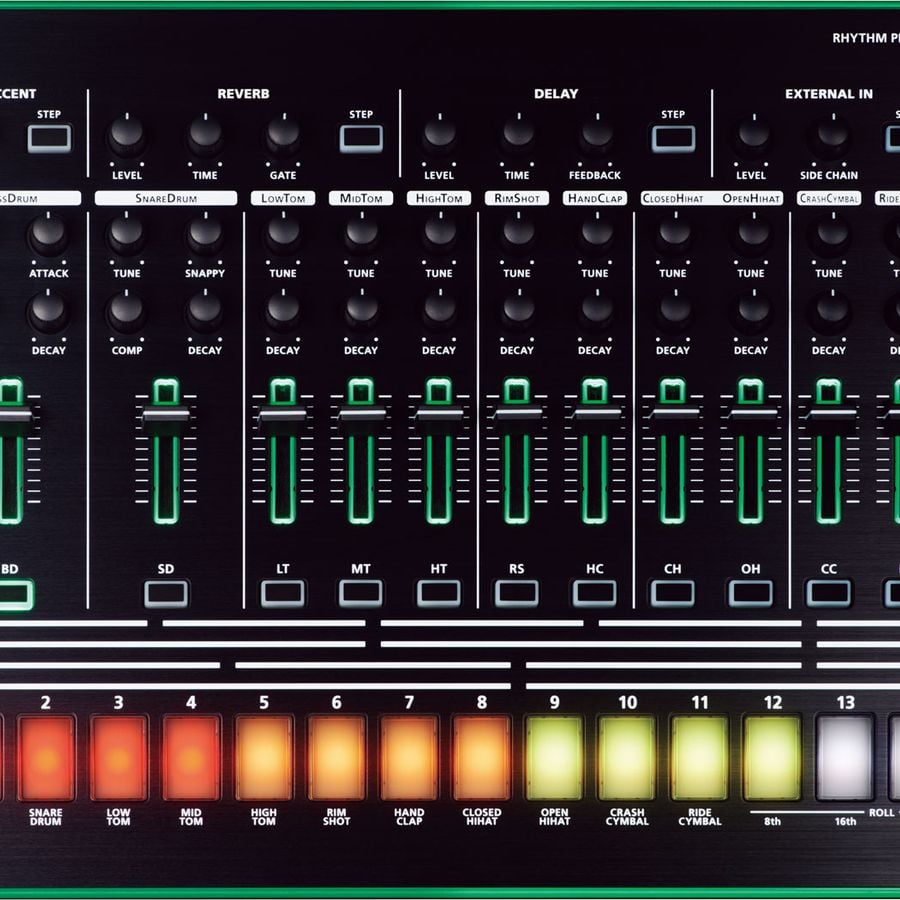The image size is (900, 900).
Task: Select the CH instrument select button
Action: pos(673,593)
